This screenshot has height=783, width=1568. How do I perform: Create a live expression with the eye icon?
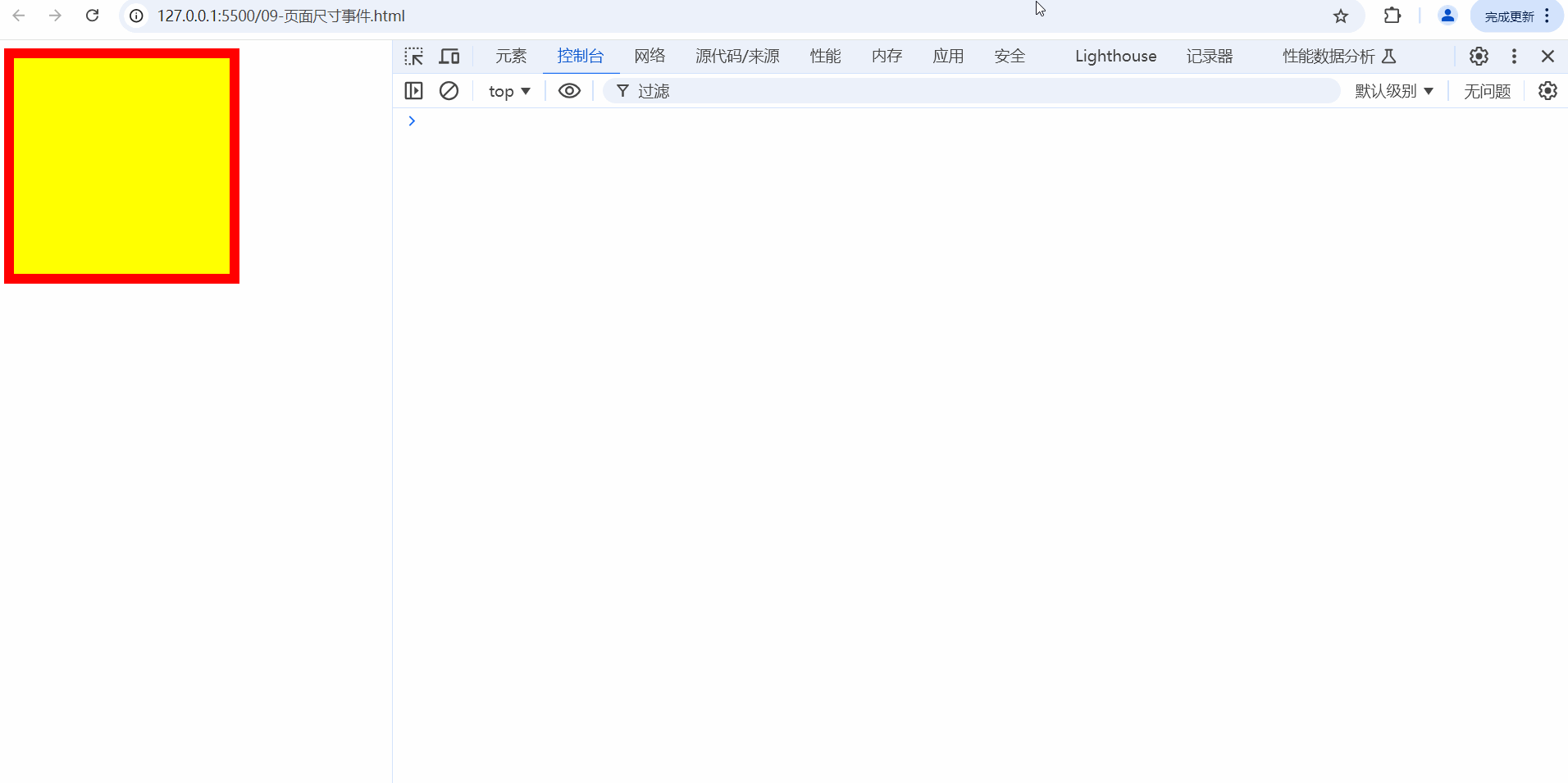[568, 90]
